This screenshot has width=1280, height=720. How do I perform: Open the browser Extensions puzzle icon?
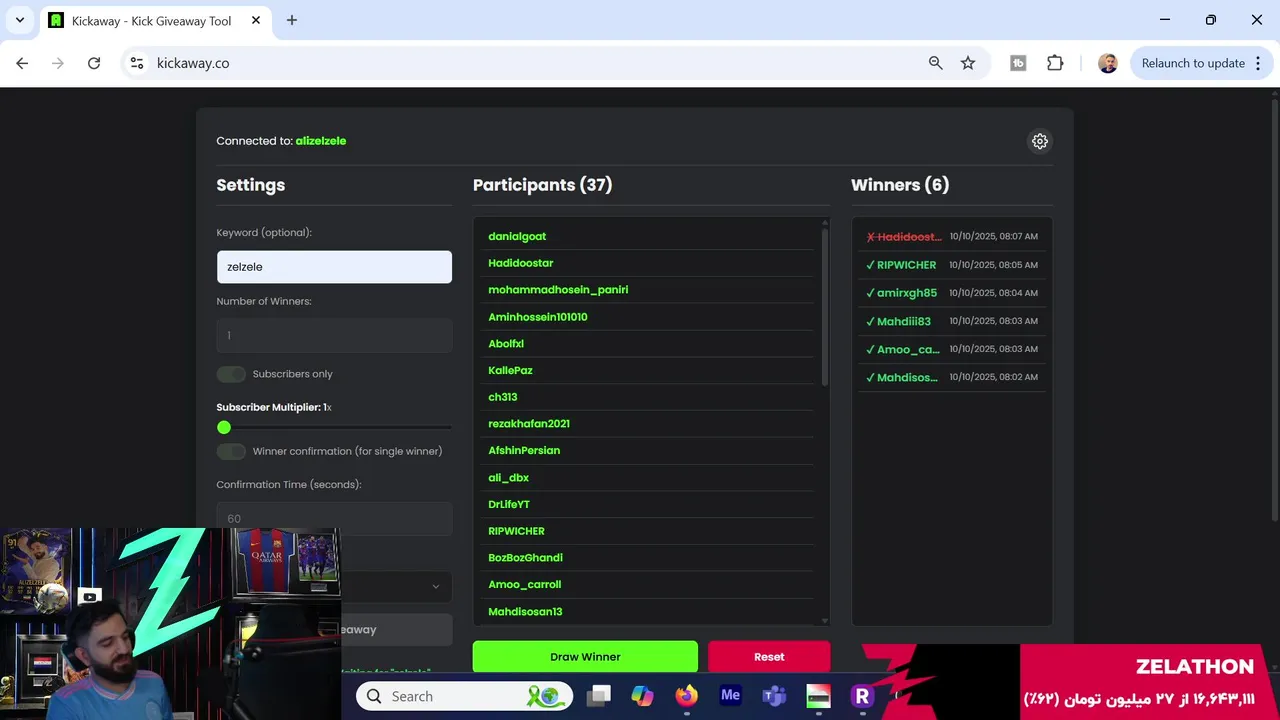(1055, 63)
